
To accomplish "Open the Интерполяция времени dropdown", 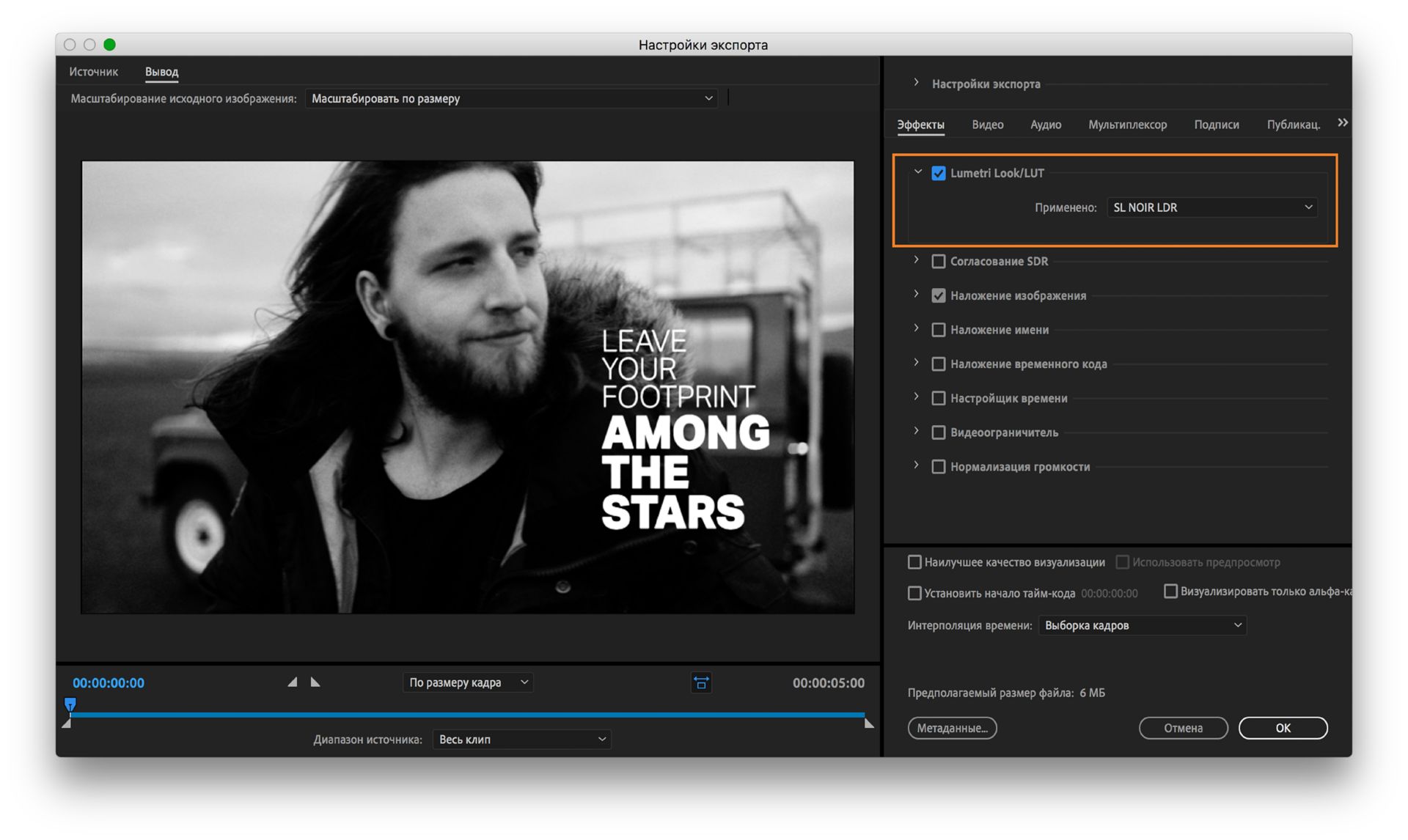I will (x=1142, y=625).
